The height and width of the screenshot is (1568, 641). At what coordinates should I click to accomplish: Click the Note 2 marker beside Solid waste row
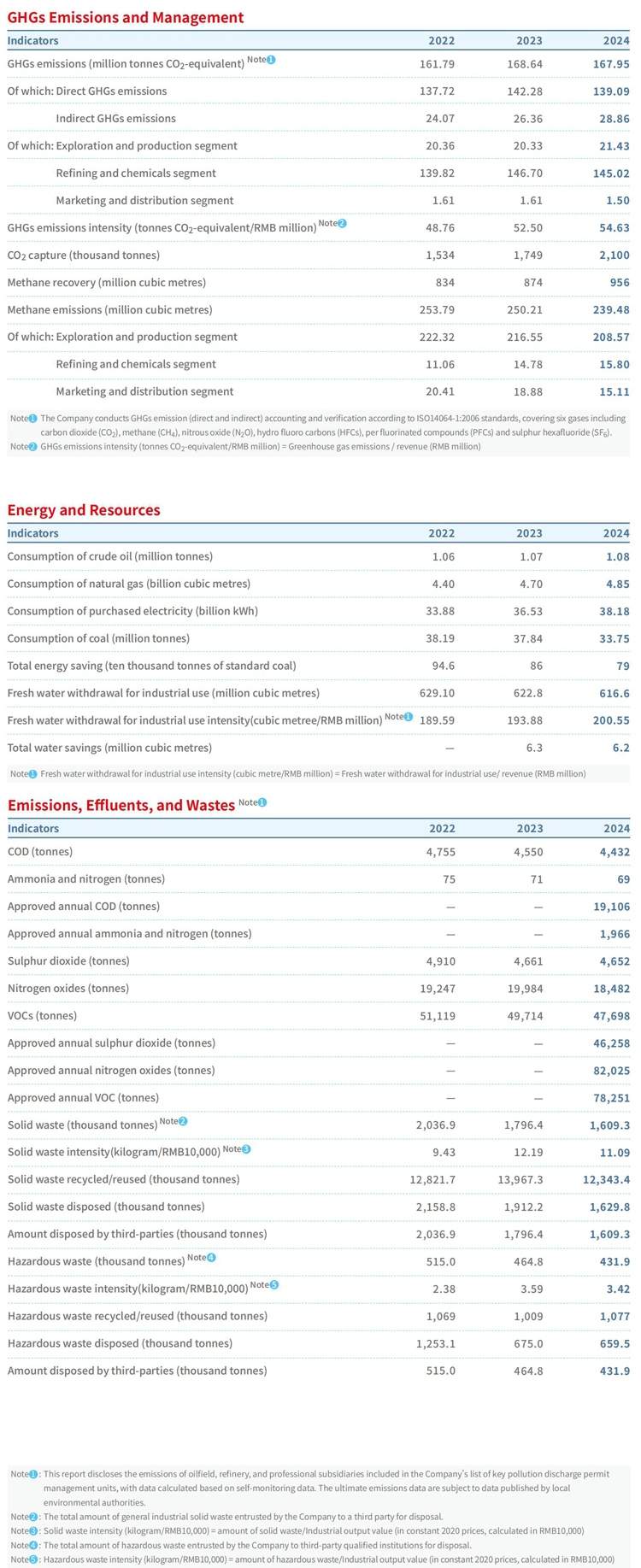[x=173, y=1121]
